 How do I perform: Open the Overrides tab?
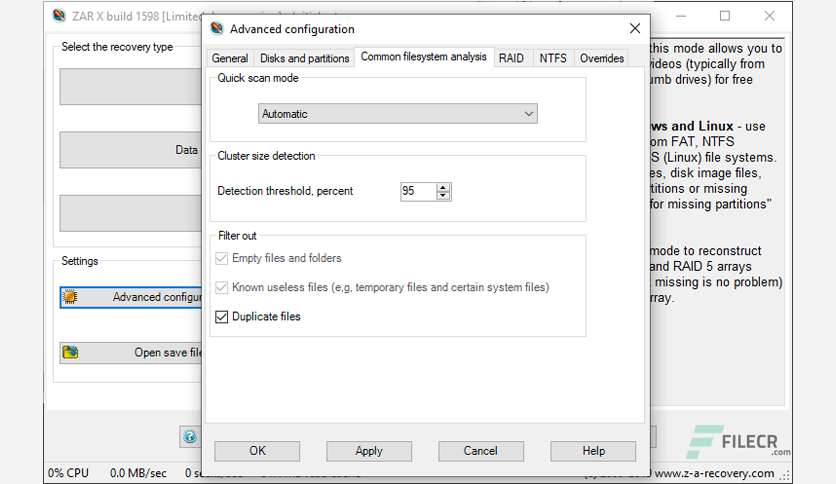point(602,58)
